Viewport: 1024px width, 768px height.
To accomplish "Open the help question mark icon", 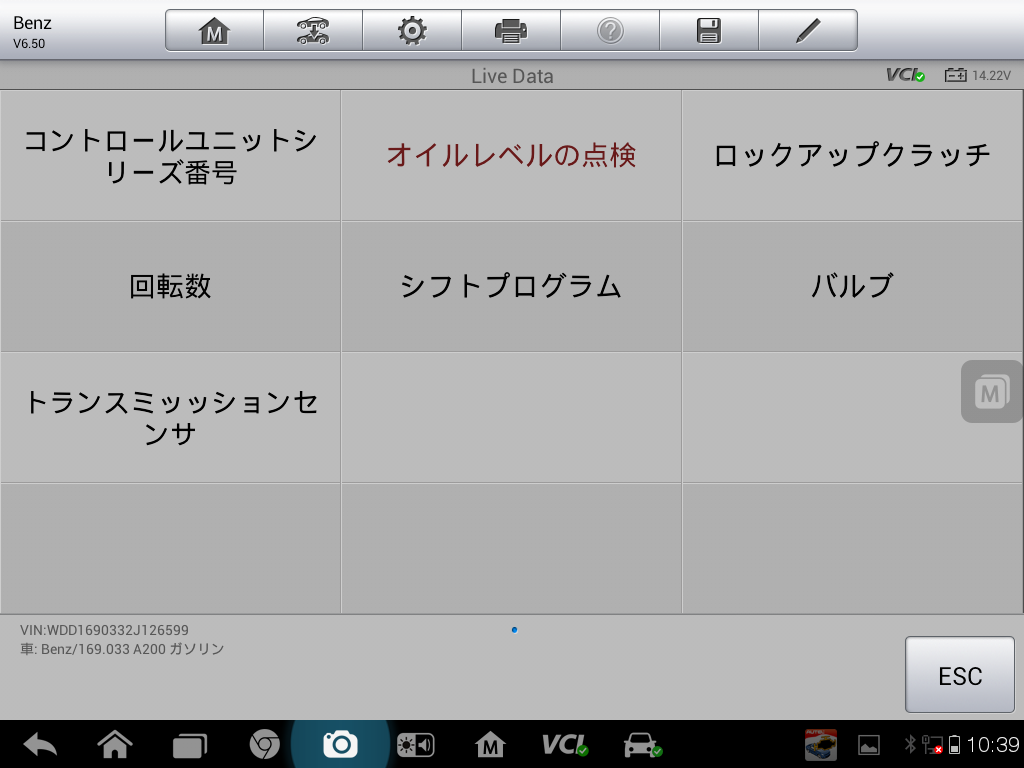I will click(610, 31).
